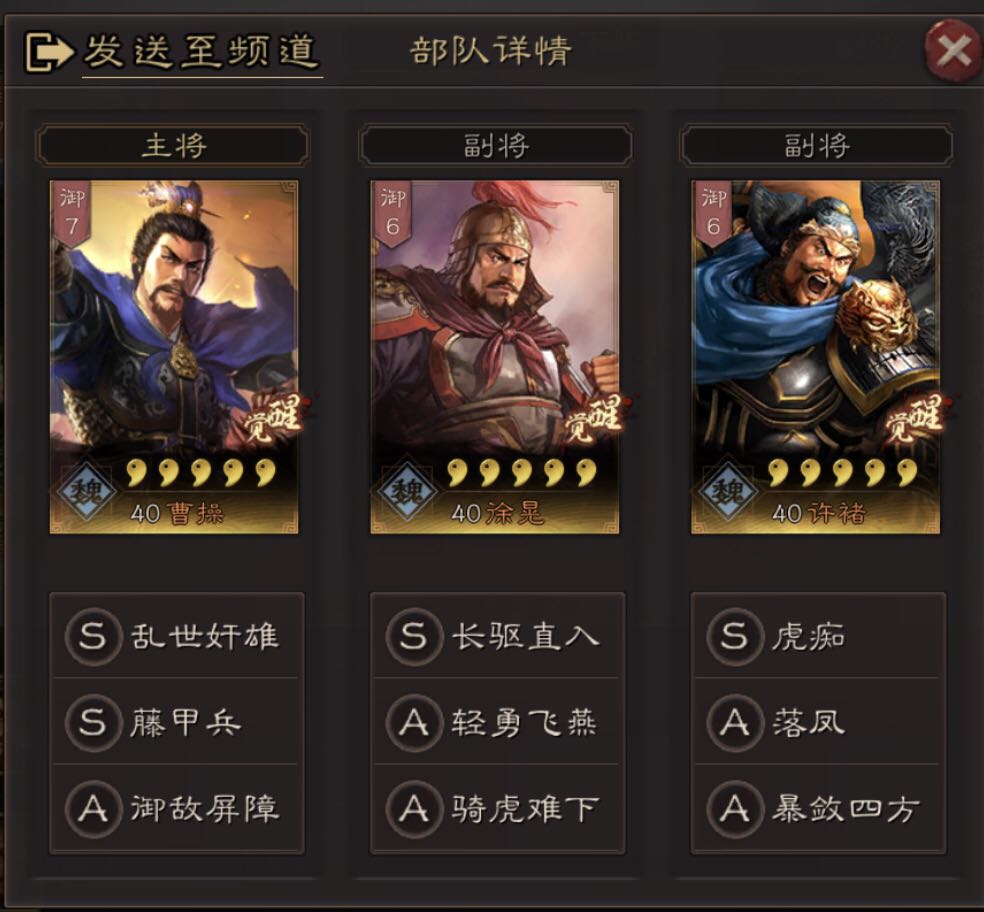Select the 落凤 skill

coord(818,722)
